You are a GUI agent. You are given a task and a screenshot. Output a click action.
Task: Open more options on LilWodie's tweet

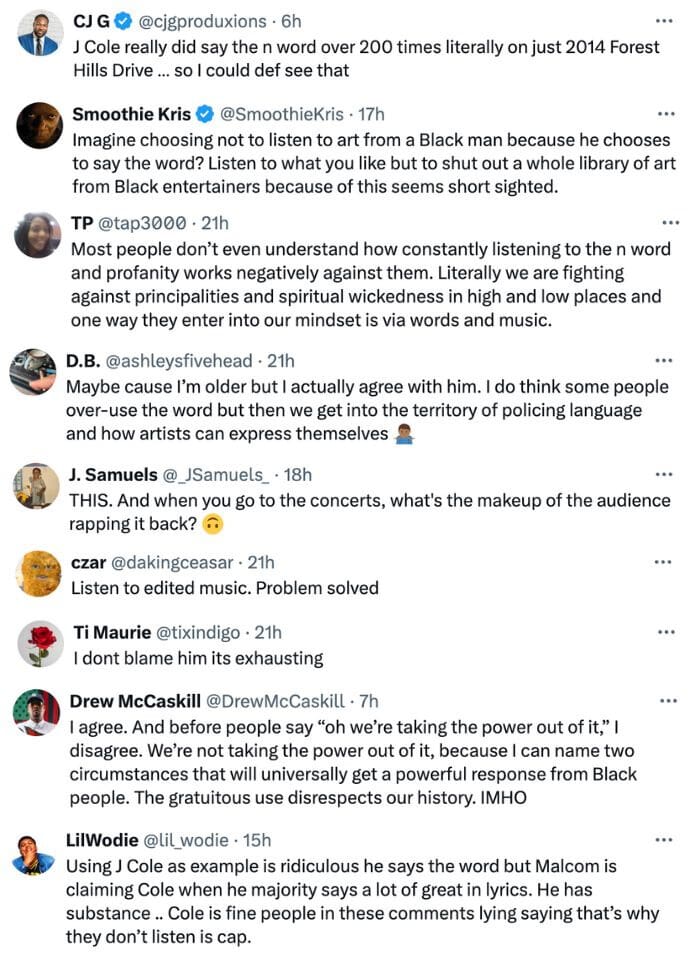point(664,840)
